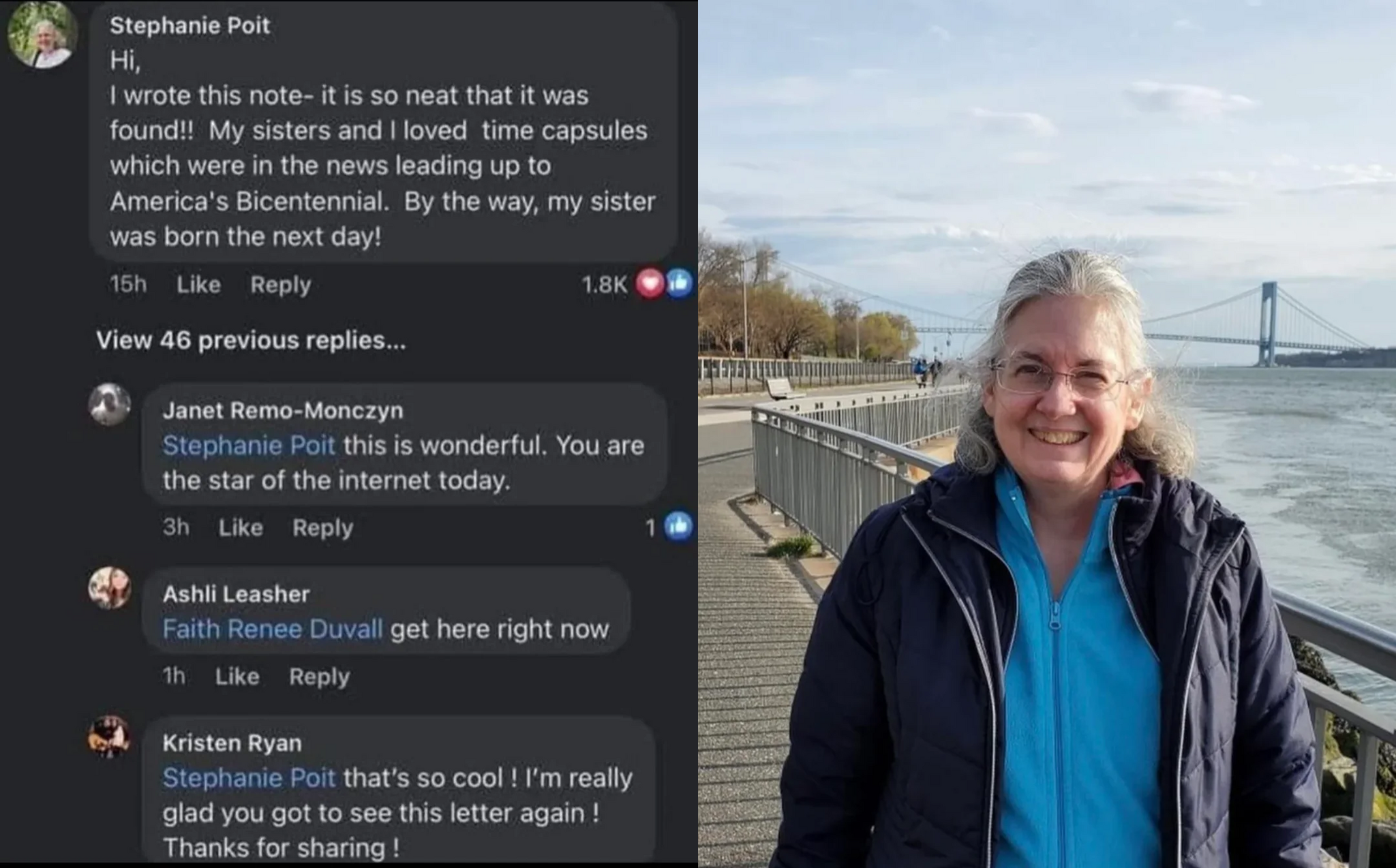Reply to Ashli Leasher's comment

(320, 677)
